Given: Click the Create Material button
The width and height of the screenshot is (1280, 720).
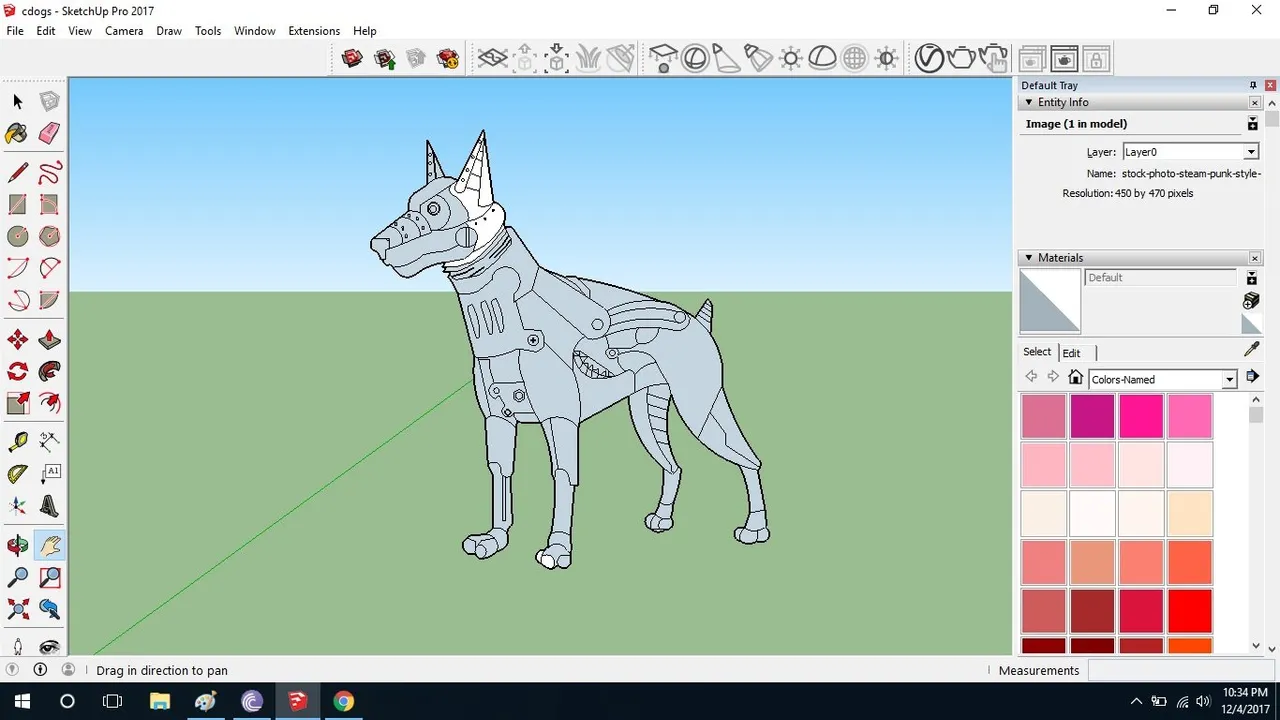Looking at the screenshot, I should (1251, 301).
